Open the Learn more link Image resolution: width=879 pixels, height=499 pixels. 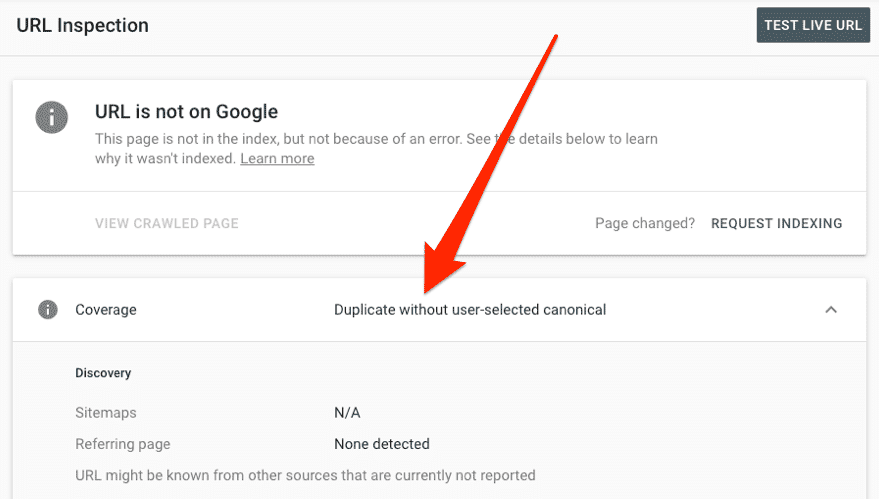pos(277,159)
